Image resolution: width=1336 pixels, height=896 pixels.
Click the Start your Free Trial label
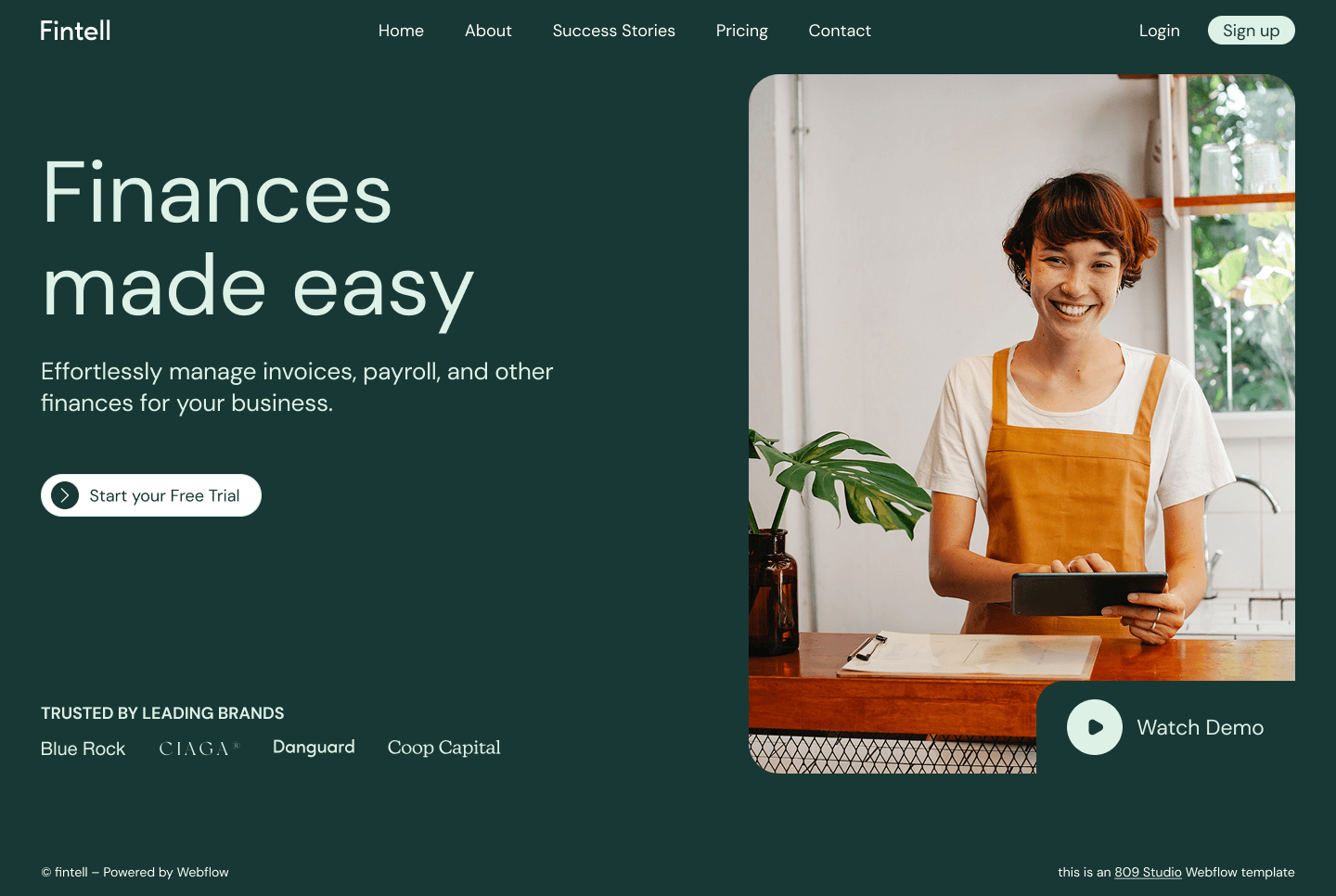click(164, 495)
